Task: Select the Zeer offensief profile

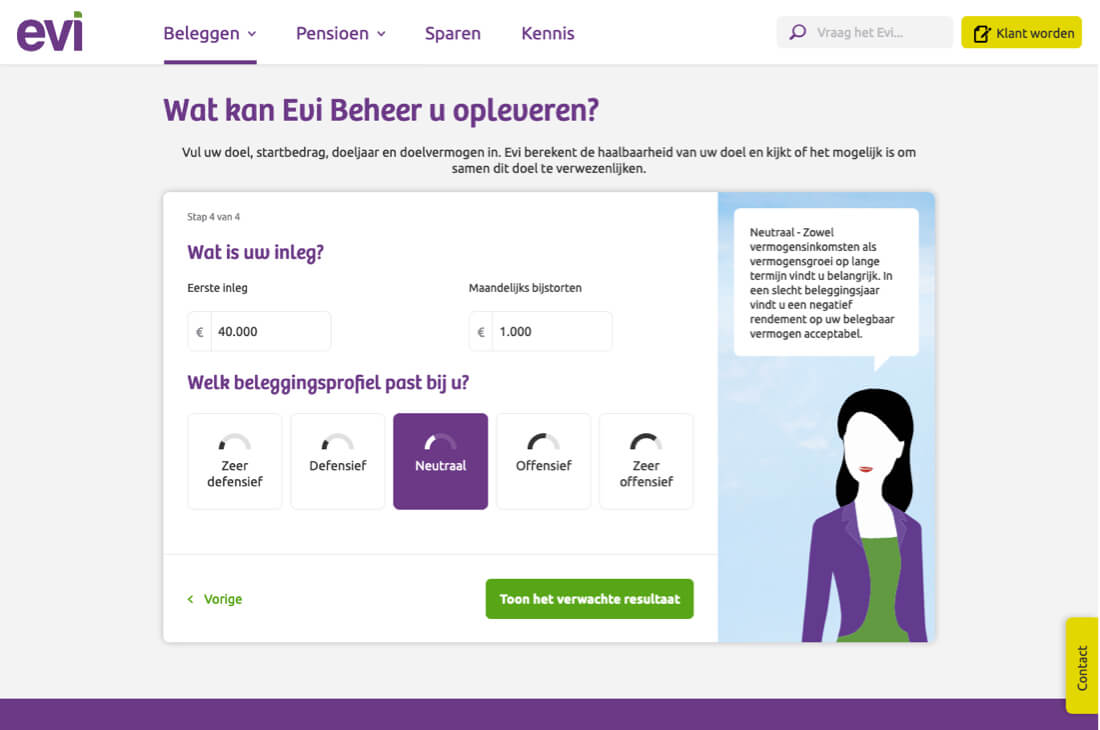Action: click(x=646, y=461)
